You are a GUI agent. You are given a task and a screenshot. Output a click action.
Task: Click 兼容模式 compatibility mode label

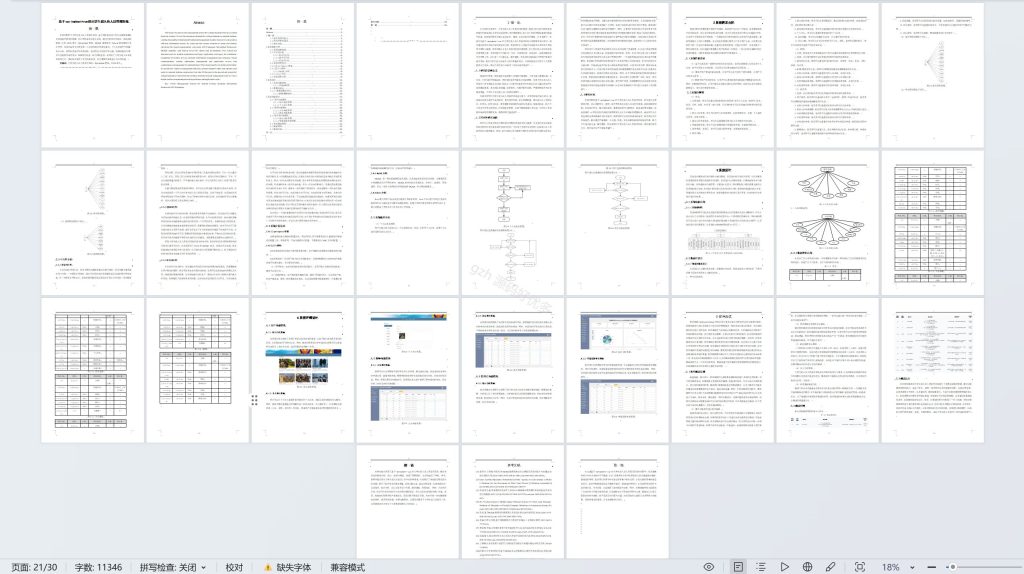pos(347,567)
